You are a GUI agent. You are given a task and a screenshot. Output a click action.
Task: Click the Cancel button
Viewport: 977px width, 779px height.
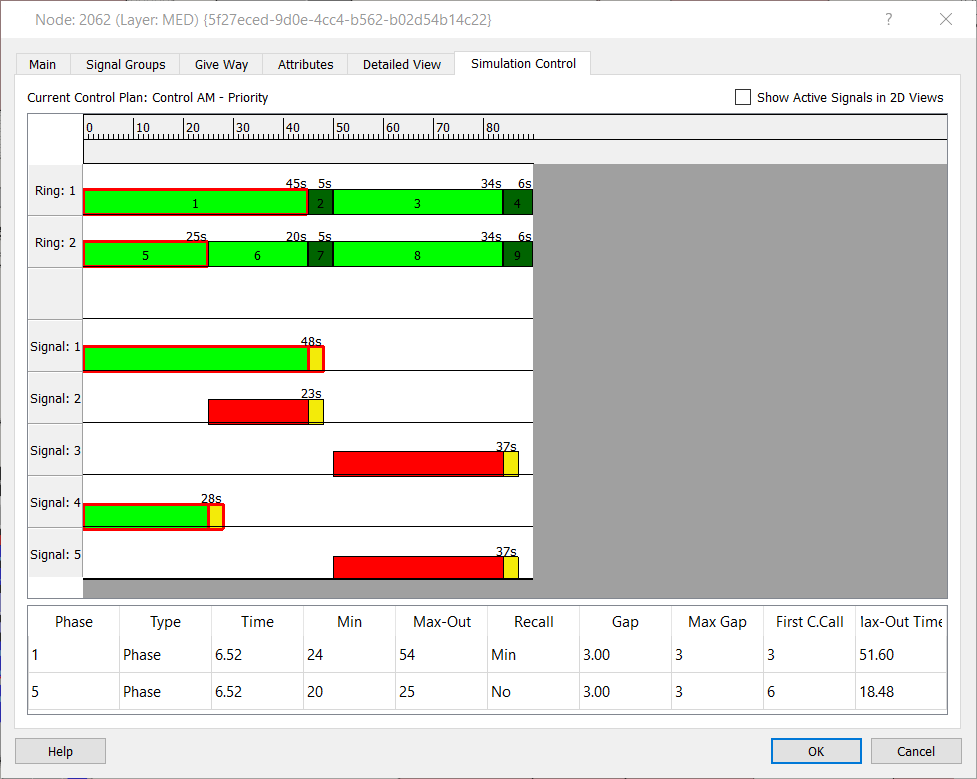[x=916, y=751]
